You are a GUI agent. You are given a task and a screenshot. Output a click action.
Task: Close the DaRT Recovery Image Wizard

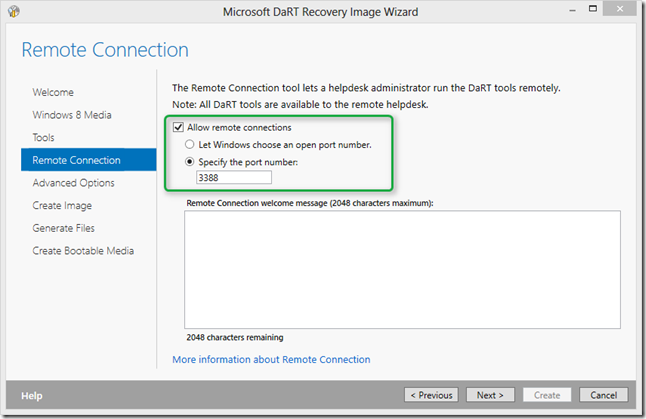pos(620,9)
